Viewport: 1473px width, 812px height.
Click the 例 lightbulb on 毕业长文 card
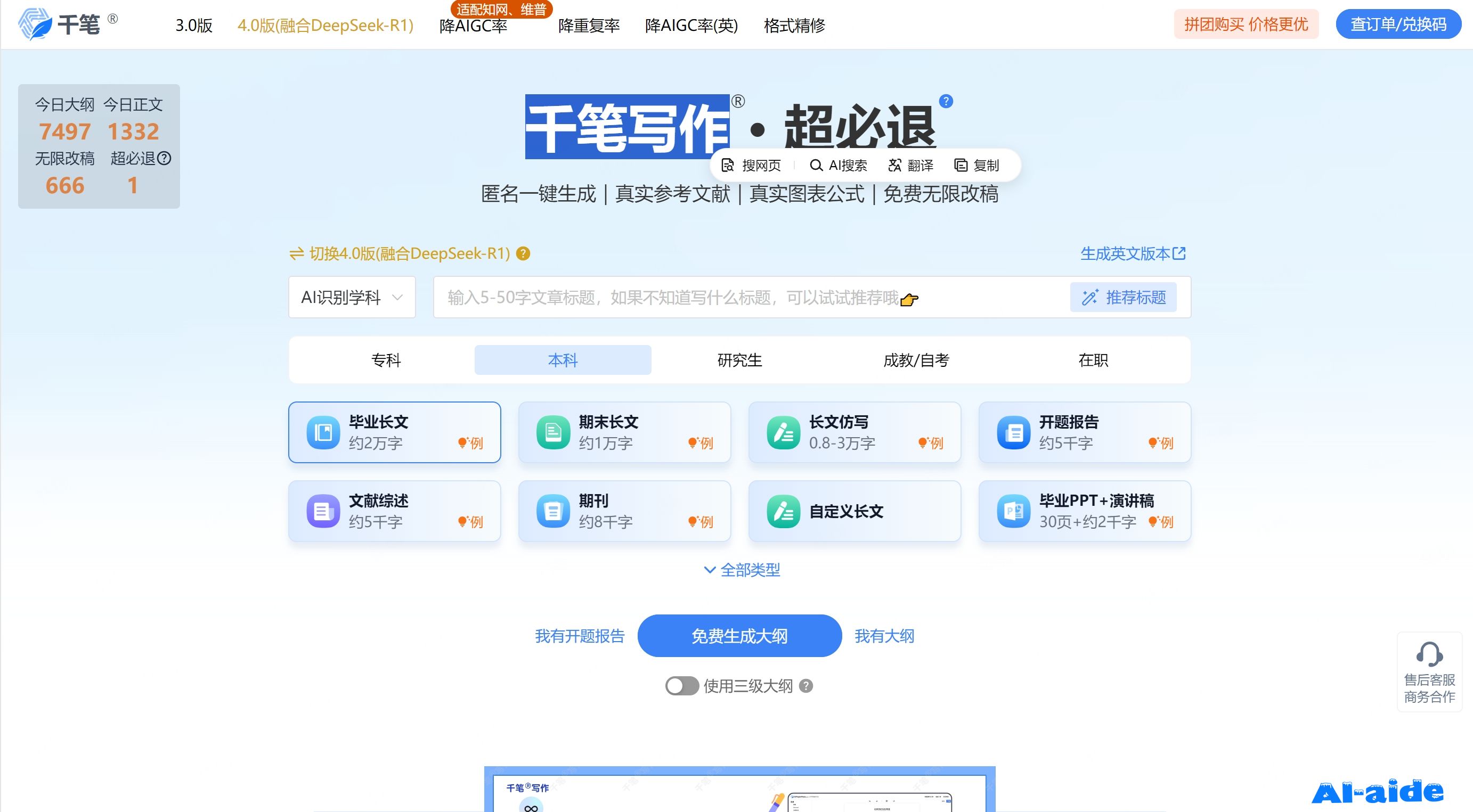470,443
